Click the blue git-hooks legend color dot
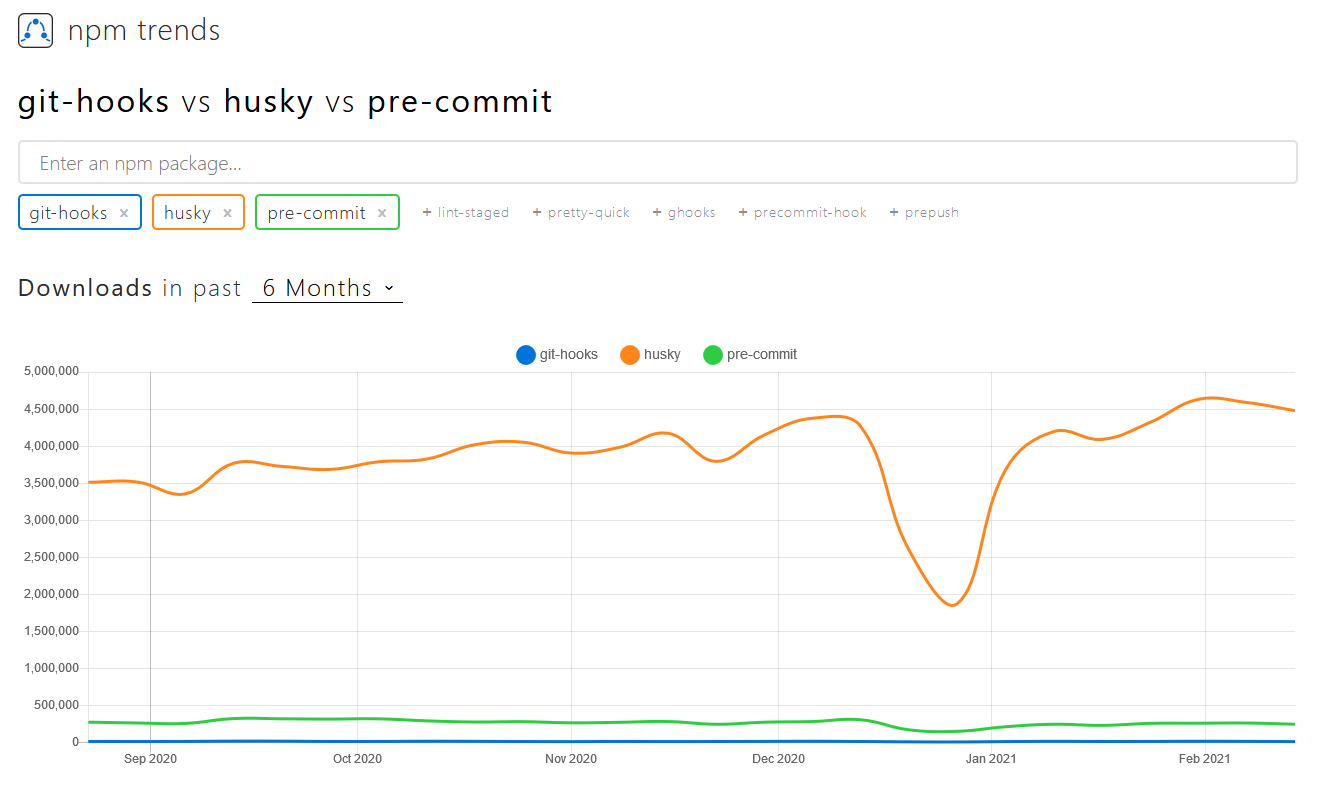Screen dimensions: 1329x803 [x=526, y=355]
